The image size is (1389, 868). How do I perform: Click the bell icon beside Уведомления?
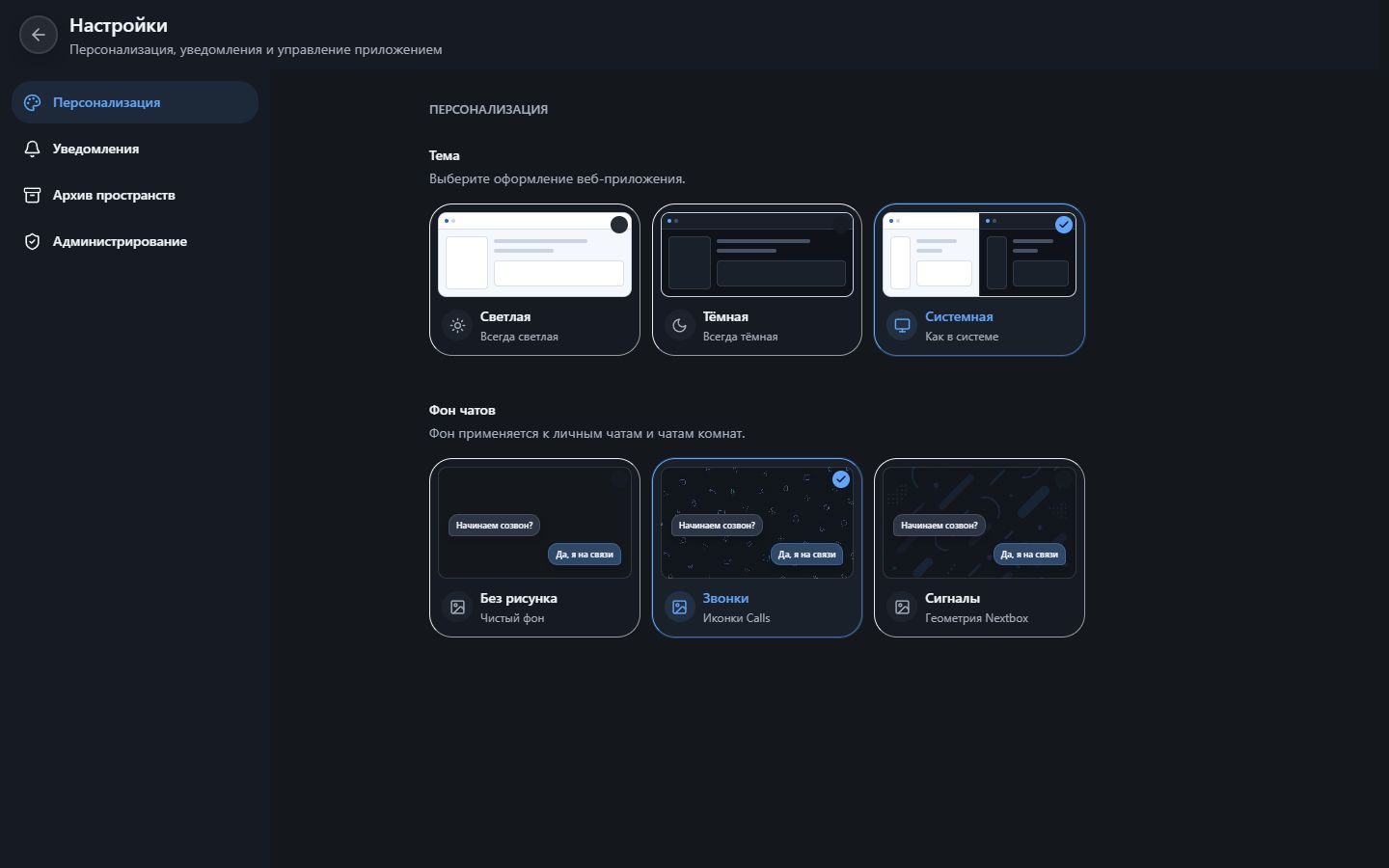(32, 149)
